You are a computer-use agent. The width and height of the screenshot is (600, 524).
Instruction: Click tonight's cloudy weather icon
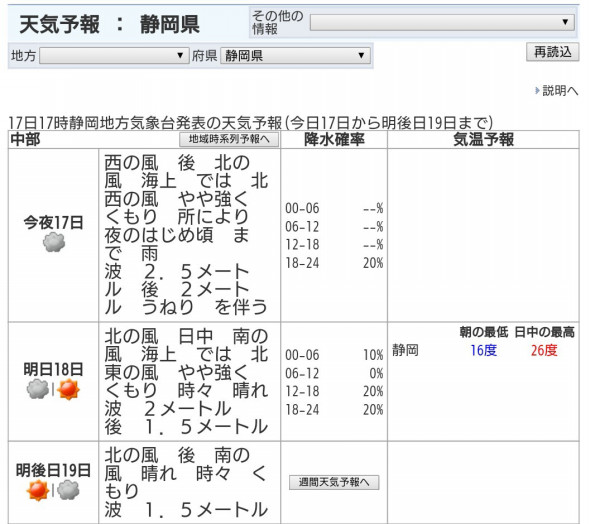pos(53,242)
